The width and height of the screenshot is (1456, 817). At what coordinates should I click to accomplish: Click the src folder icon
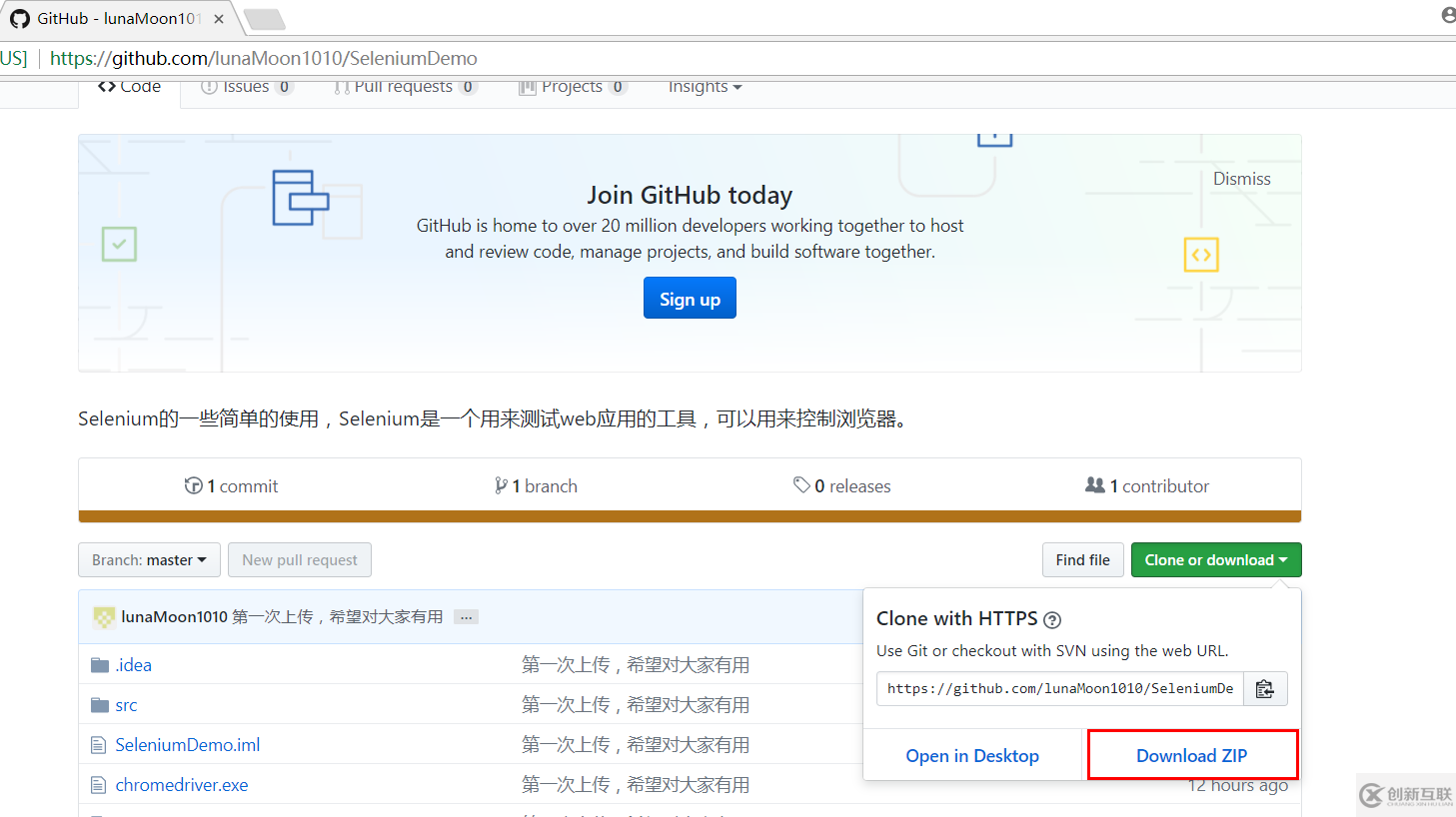99,705
